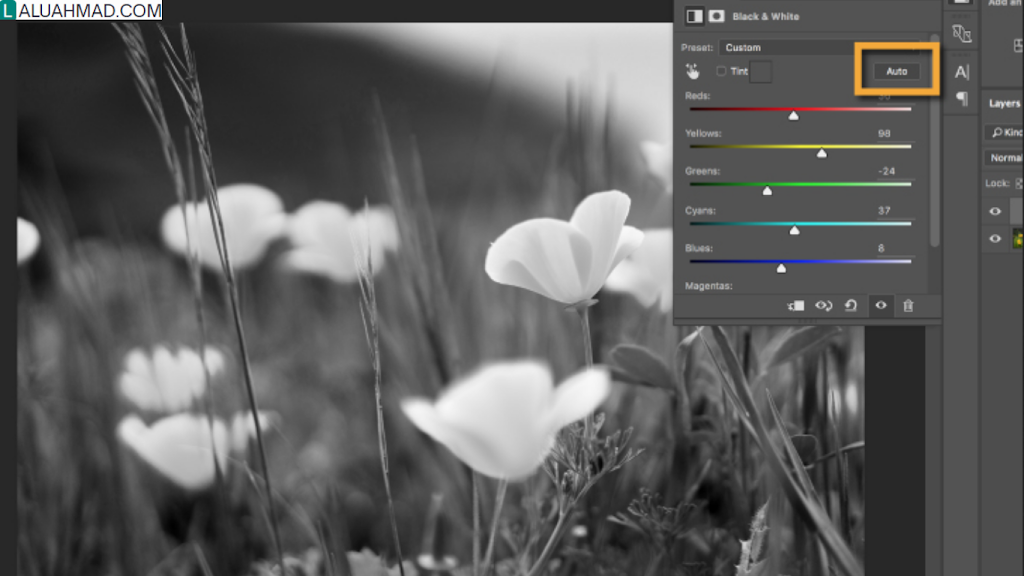Click the view previous state icon

pos(824,306)
